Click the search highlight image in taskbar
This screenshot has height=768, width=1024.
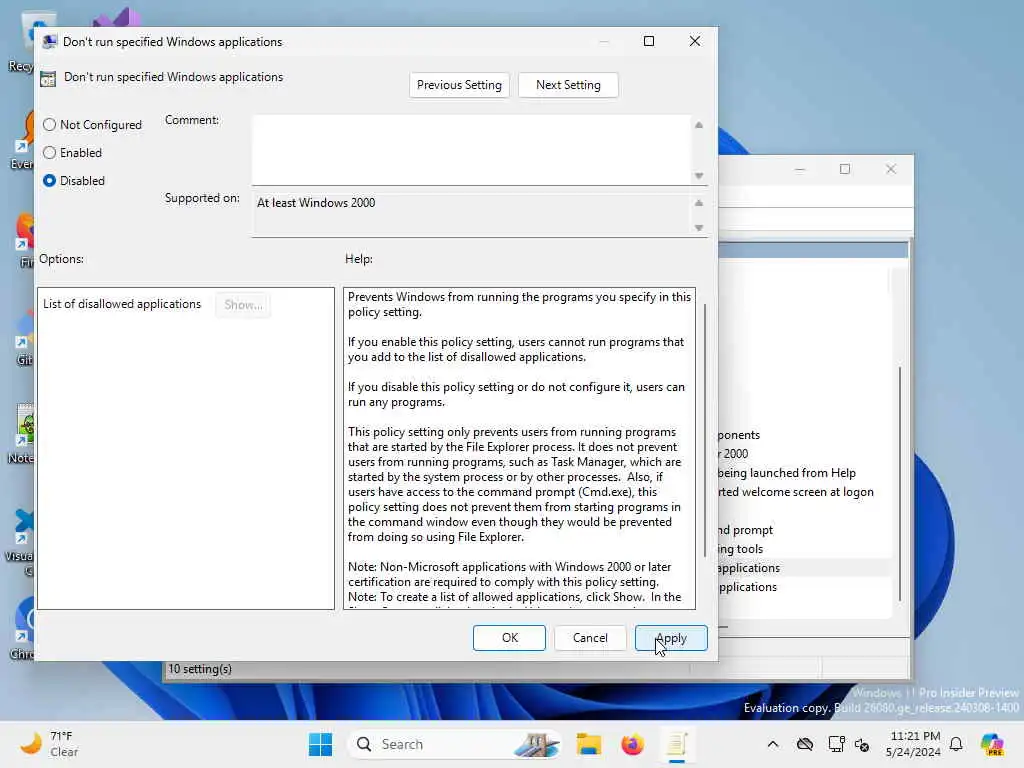[536, 744]
